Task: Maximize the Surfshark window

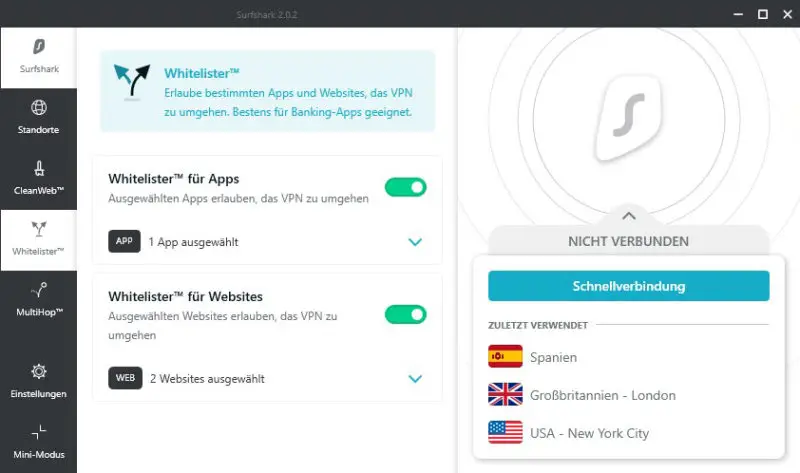Action: point(763,14)
